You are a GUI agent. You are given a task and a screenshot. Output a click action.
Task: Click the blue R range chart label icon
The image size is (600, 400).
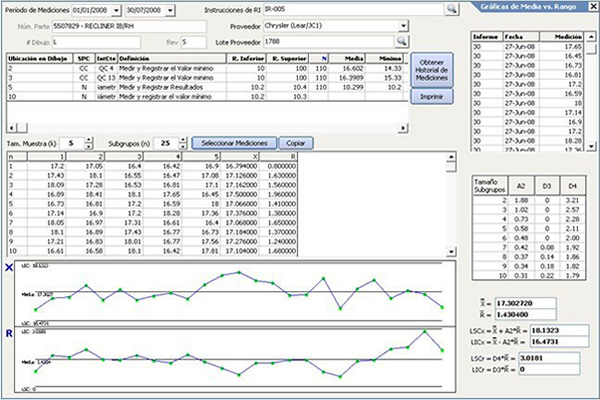point(8,332)
